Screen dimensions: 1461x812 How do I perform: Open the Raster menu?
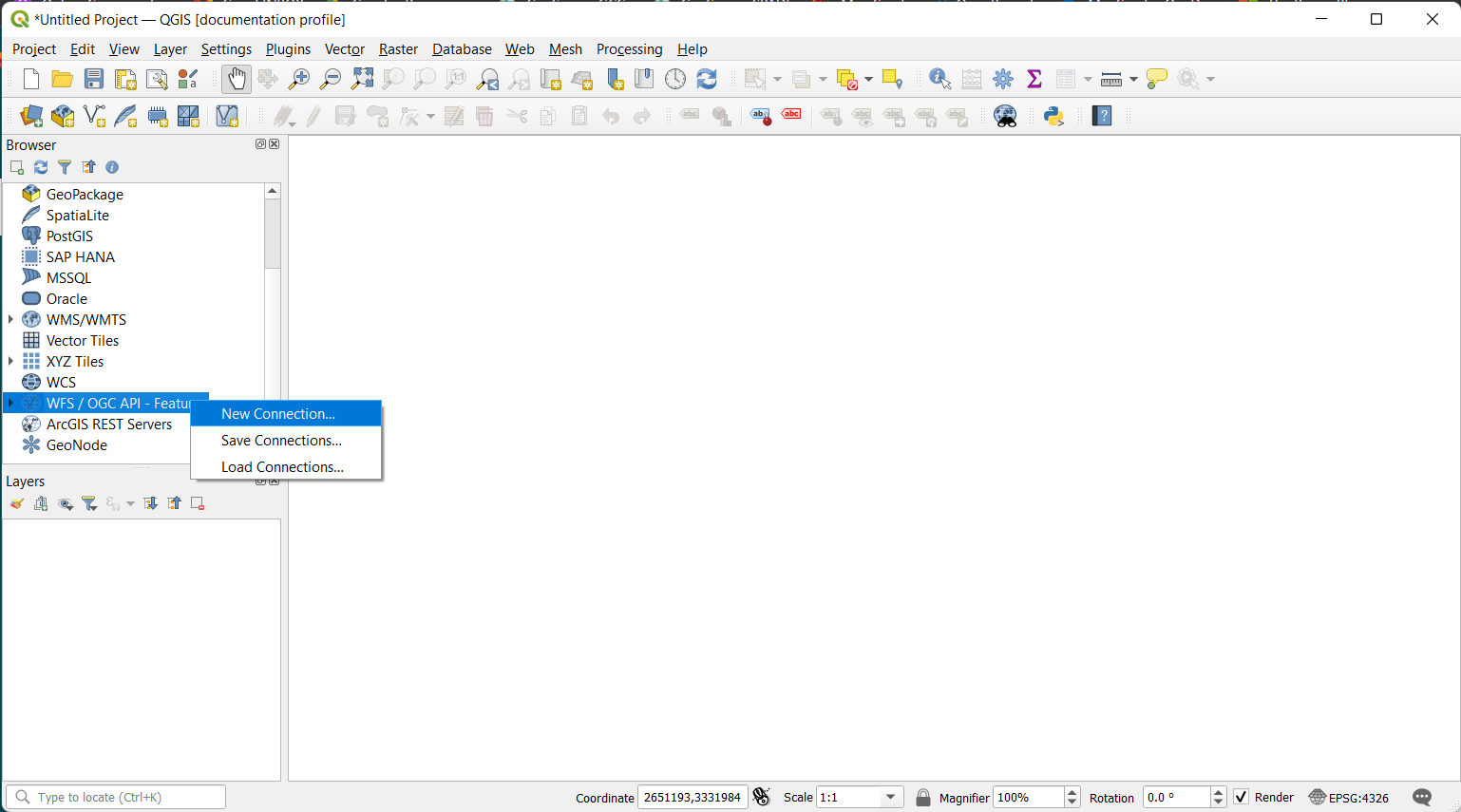coord(398,49)
